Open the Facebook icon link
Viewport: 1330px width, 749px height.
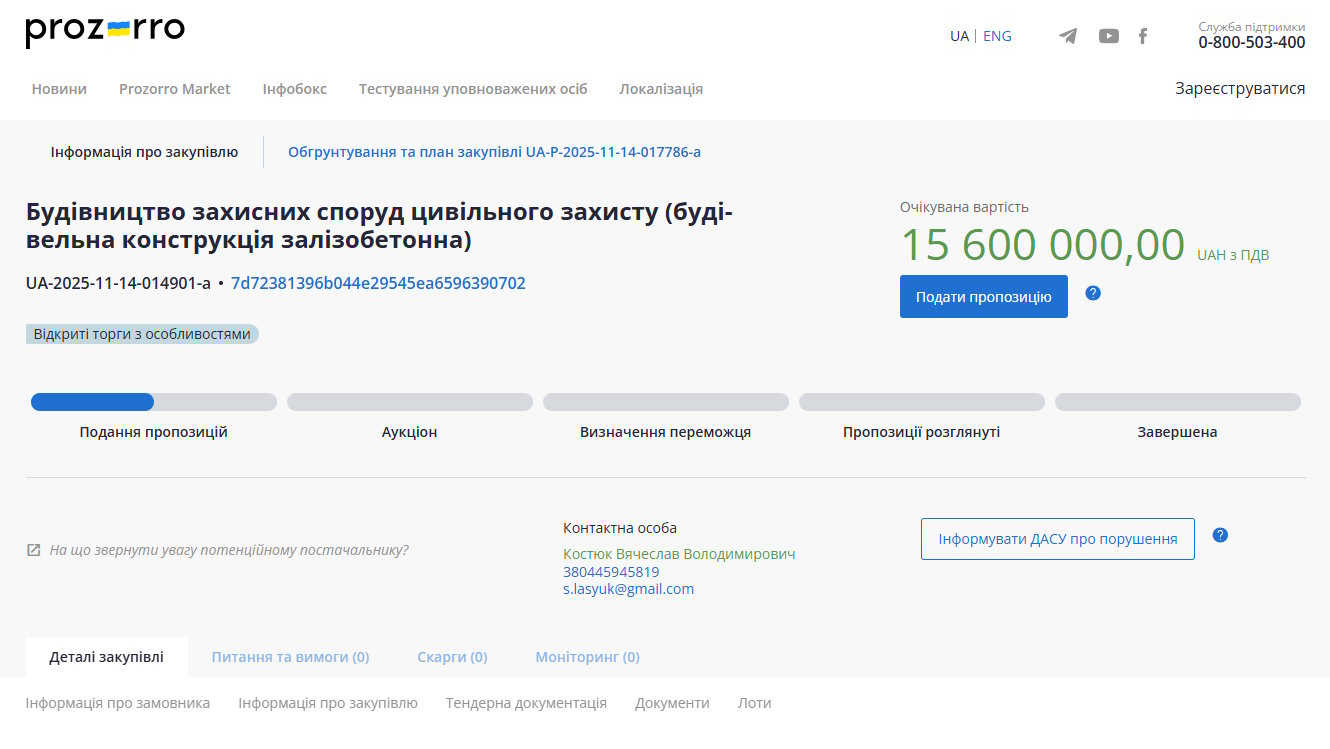(x=1143, y=36)
